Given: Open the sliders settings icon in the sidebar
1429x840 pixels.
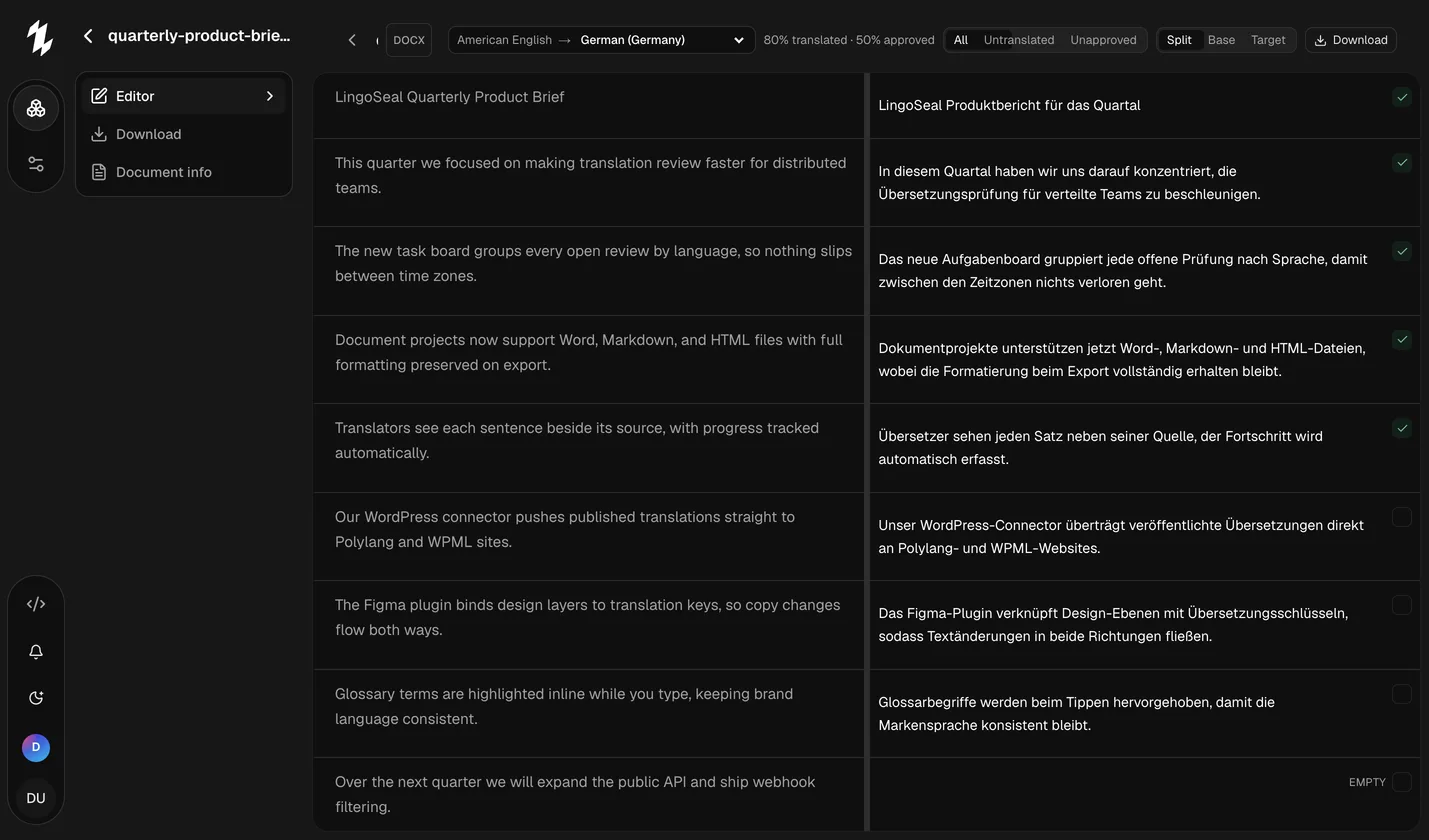Looking at the screenshot, I should click(x=36, y=164).
